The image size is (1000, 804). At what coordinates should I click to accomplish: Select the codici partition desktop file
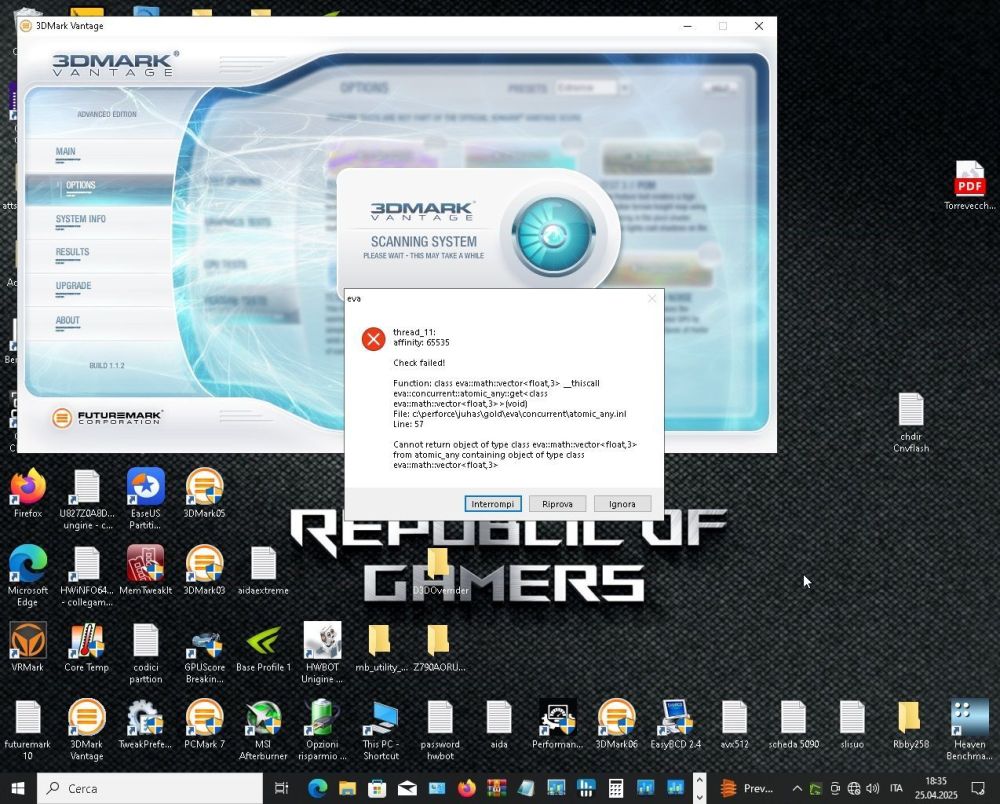coord(145,653)
